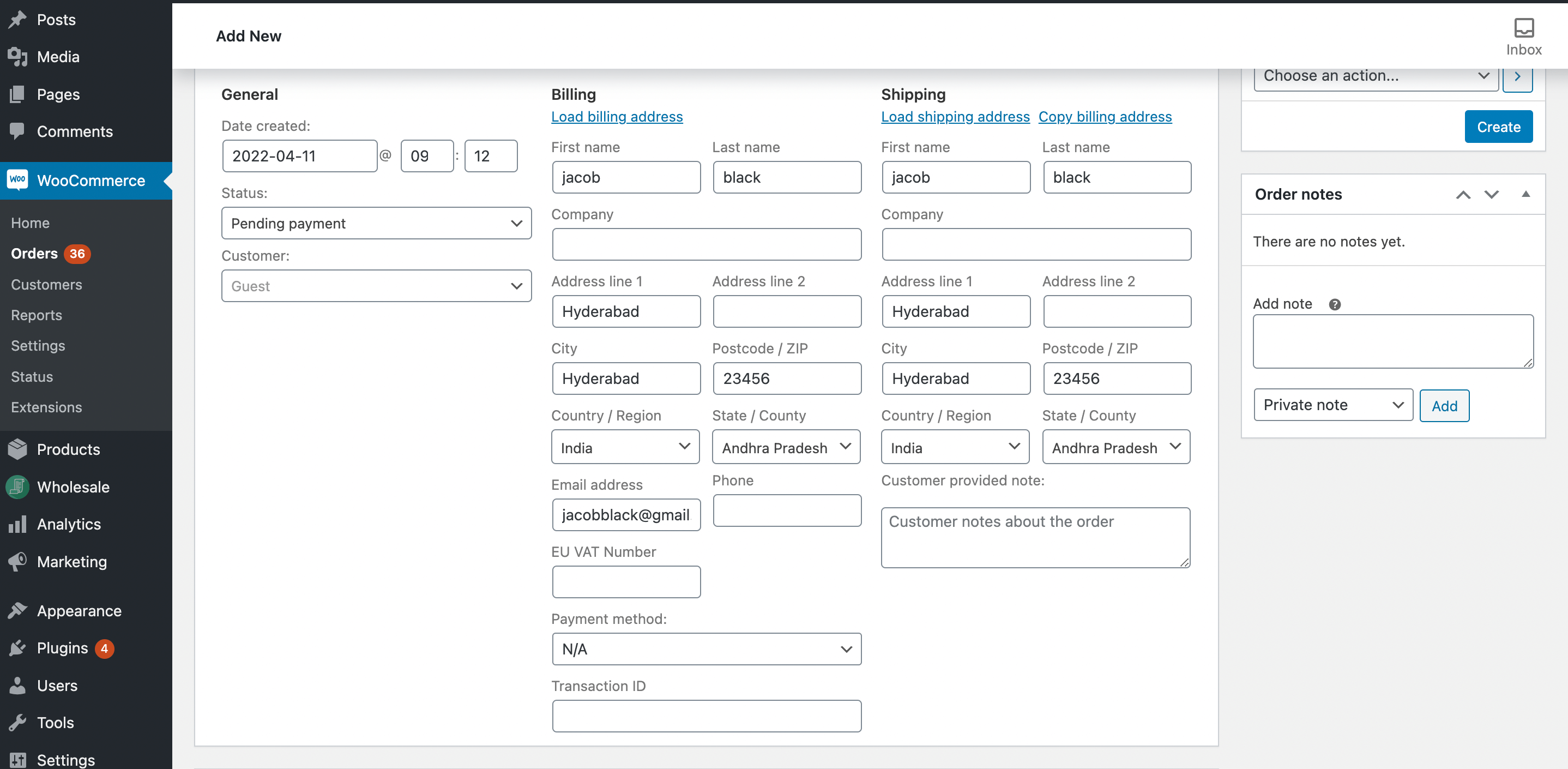This screenshot has height=769, width=1568.
Task: Expand the Private note type dropdown
Action: (x=1332, y=405)
